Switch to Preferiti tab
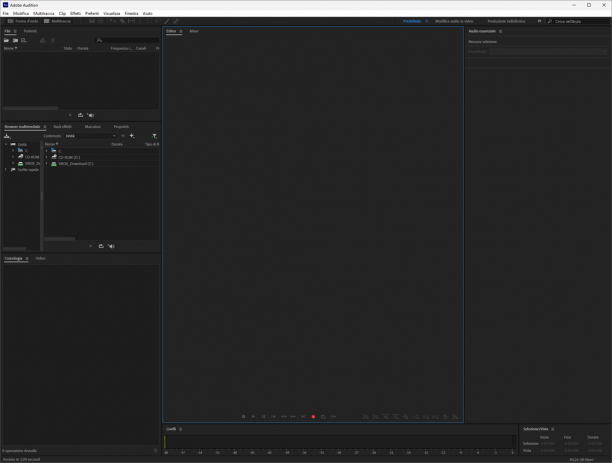This screenshot has height=463, width=612. pos(30,31)
